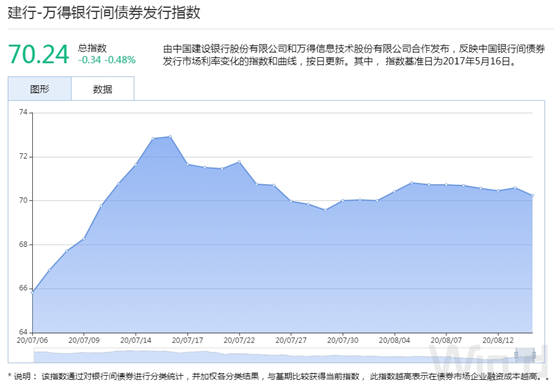
Task: Click the 建行-万得银行间债券发行指数 title
Action: click(x=104, y=13)
